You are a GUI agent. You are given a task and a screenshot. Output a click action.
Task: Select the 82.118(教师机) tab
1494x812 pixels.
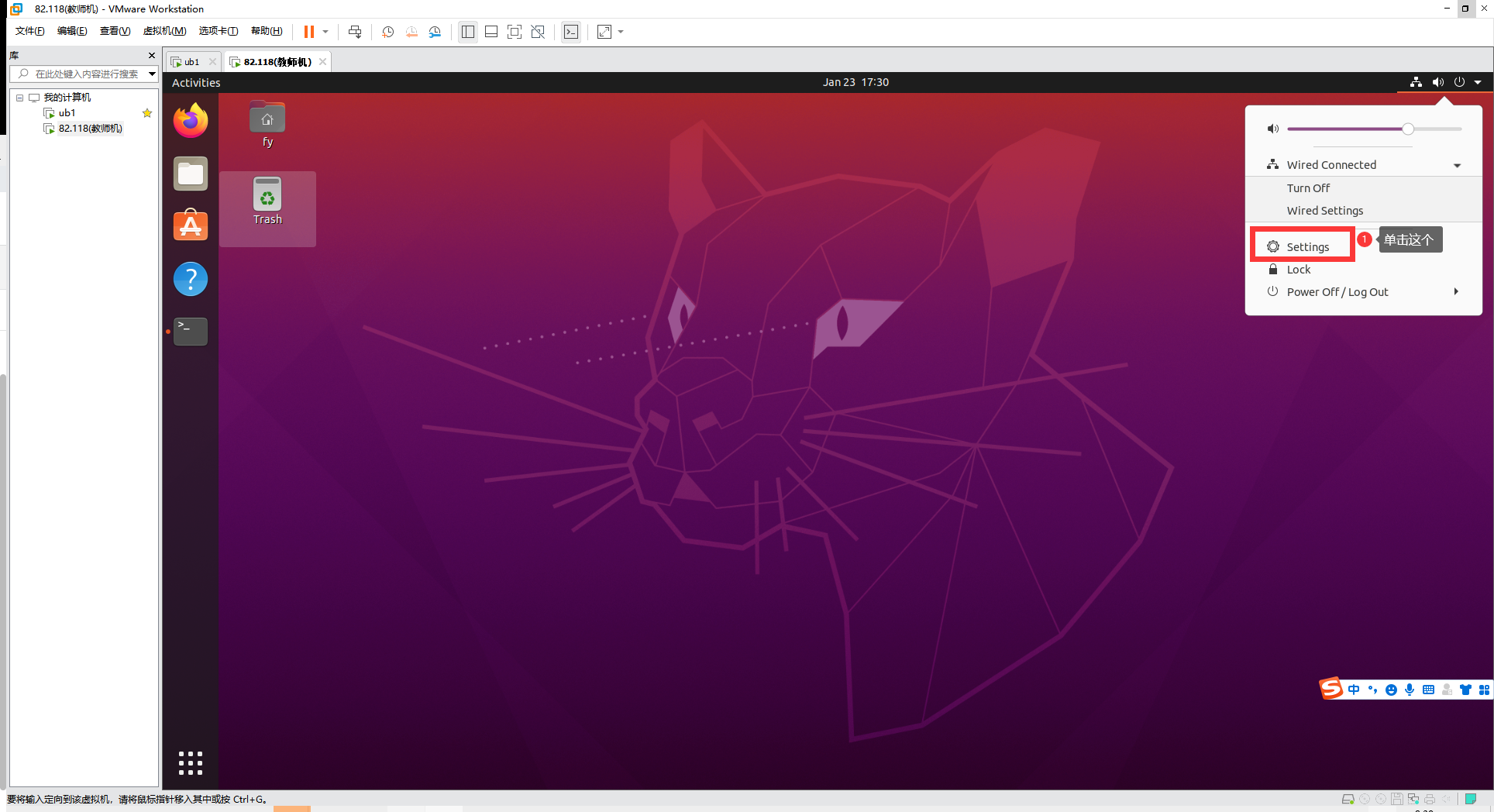tap(277, 62)
